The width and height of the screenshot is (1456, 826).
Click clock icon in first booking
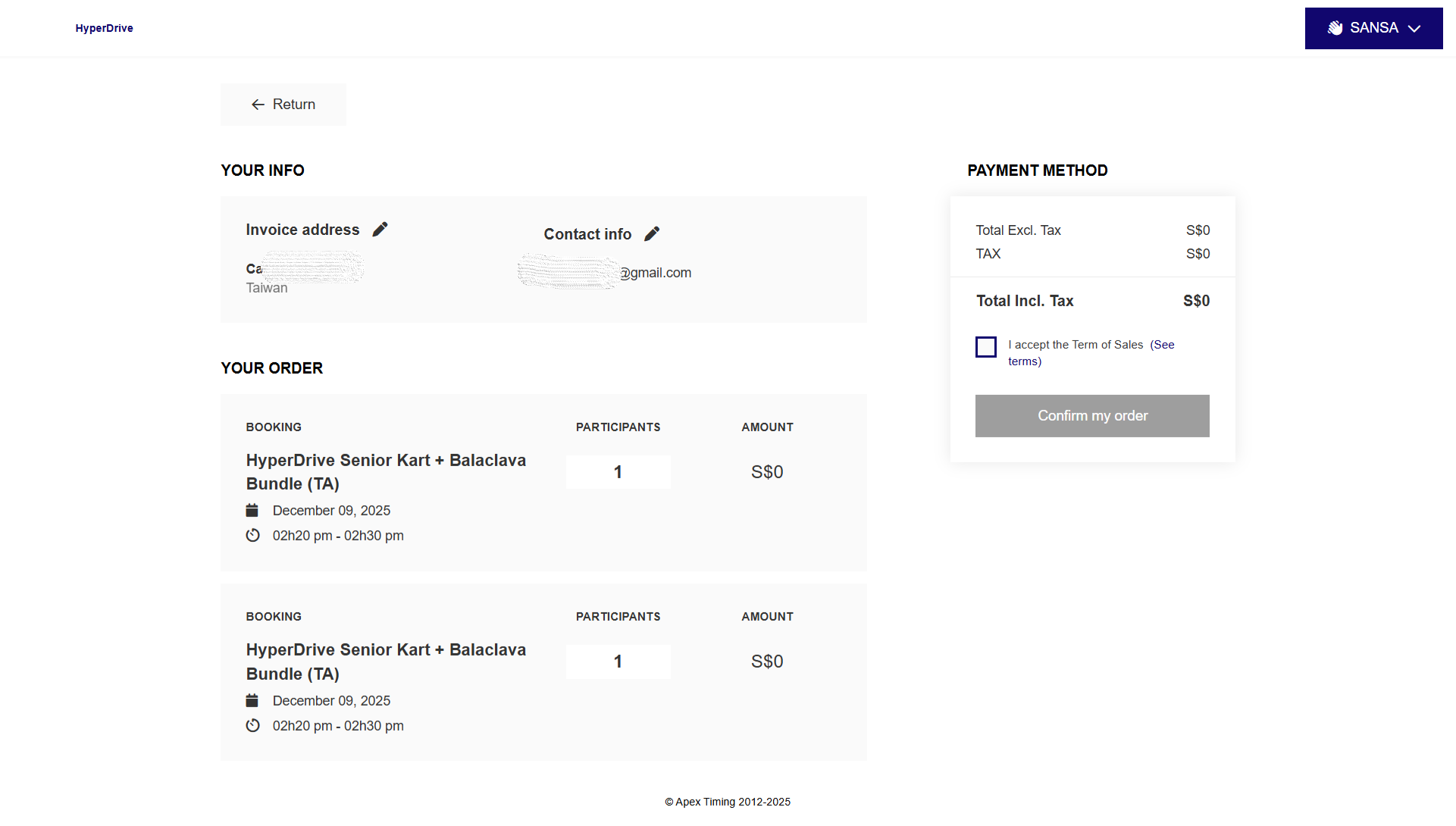253,536
